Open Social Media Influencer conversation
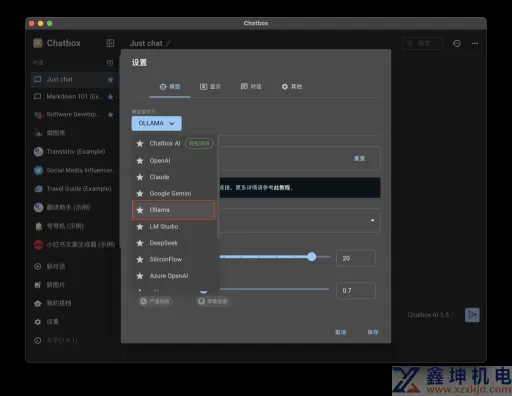The height and width of the screenshot is (396, 512). coord(74,170)
